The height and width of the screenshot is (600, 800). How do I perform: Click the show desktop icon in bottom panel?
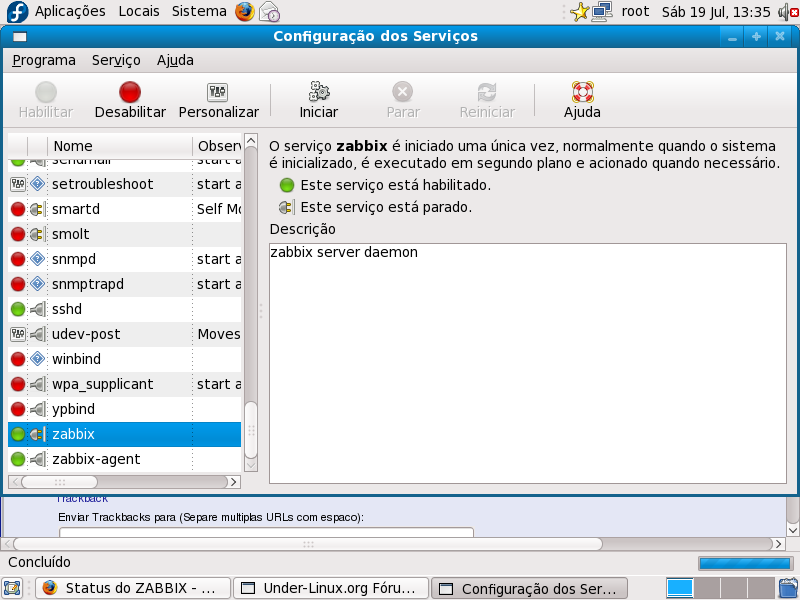tap(12, 588)
